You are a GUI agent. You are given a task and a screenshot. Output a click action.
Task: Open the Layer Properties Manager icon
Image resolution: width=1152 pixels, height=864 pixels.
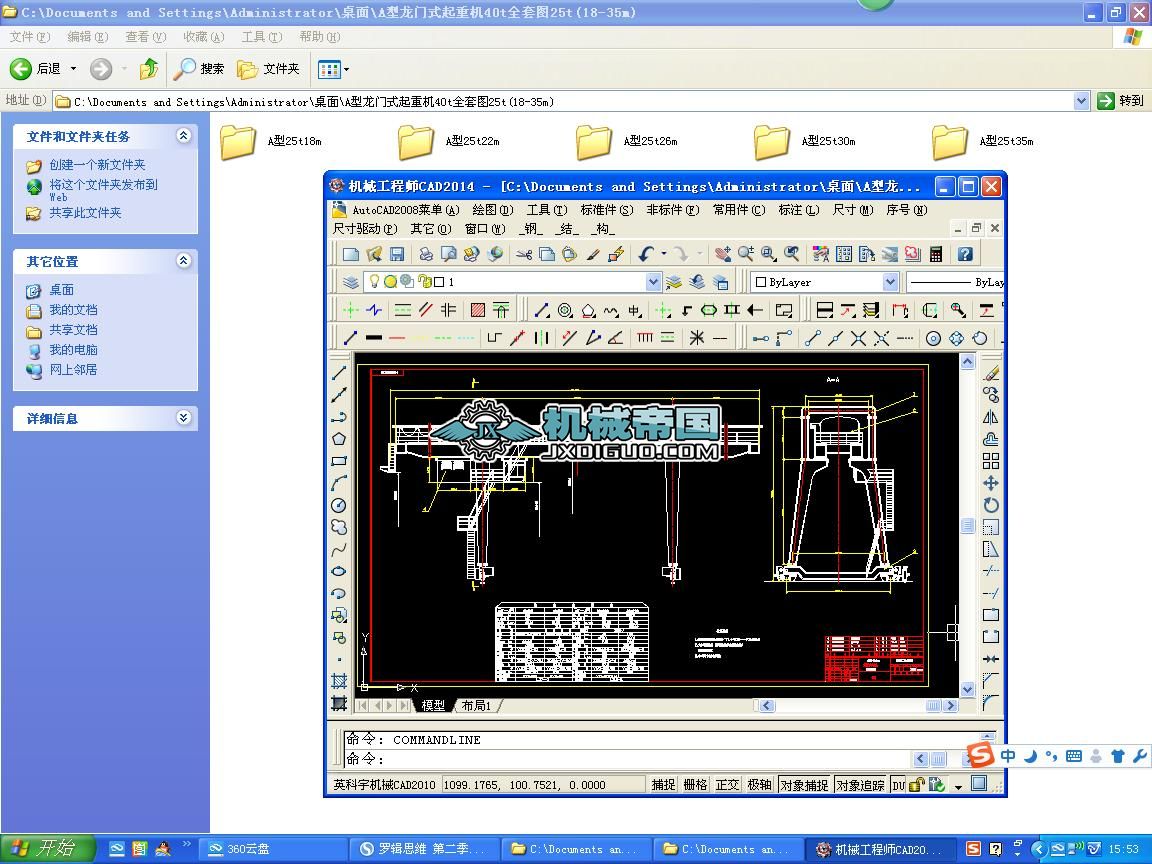coord(350,282)
